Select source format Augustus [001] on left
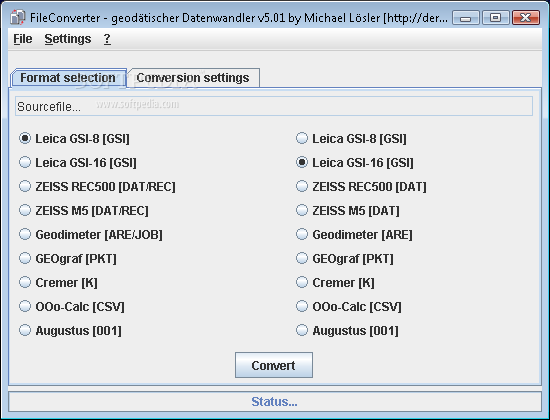 coord(71,331)
